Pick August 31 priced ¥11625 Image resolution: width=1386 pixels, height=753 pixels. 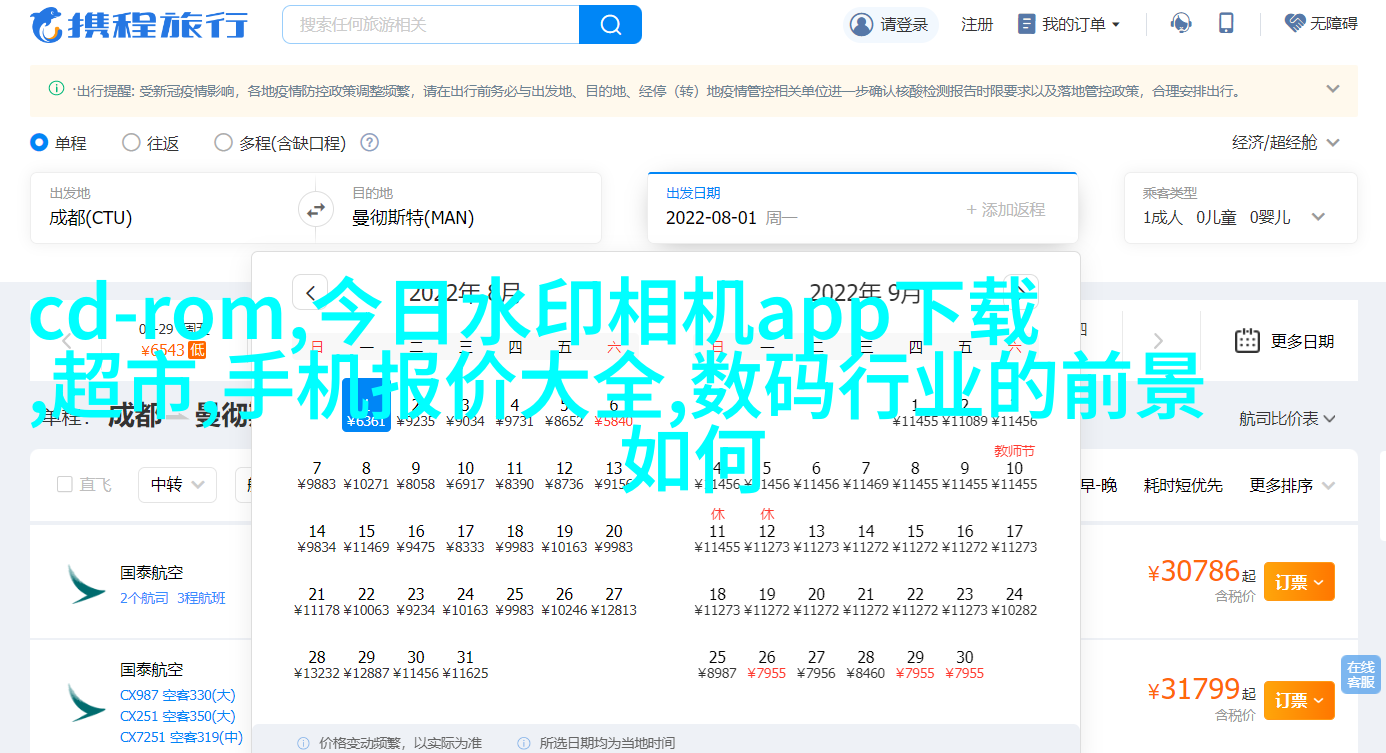pos(465,664)
